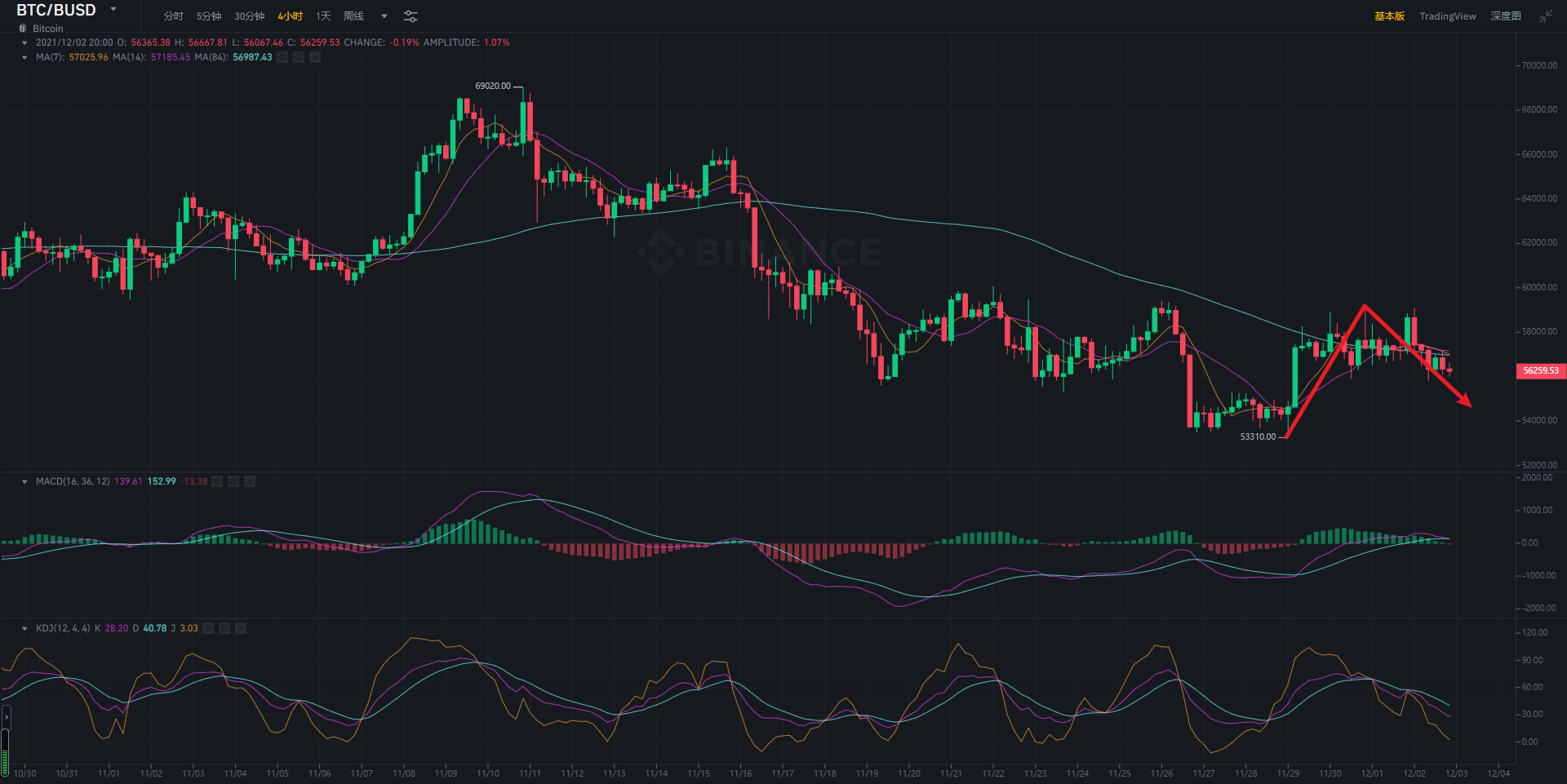
Task: Open the chart indicator settings sliders icon
Action: pos(411,16)
